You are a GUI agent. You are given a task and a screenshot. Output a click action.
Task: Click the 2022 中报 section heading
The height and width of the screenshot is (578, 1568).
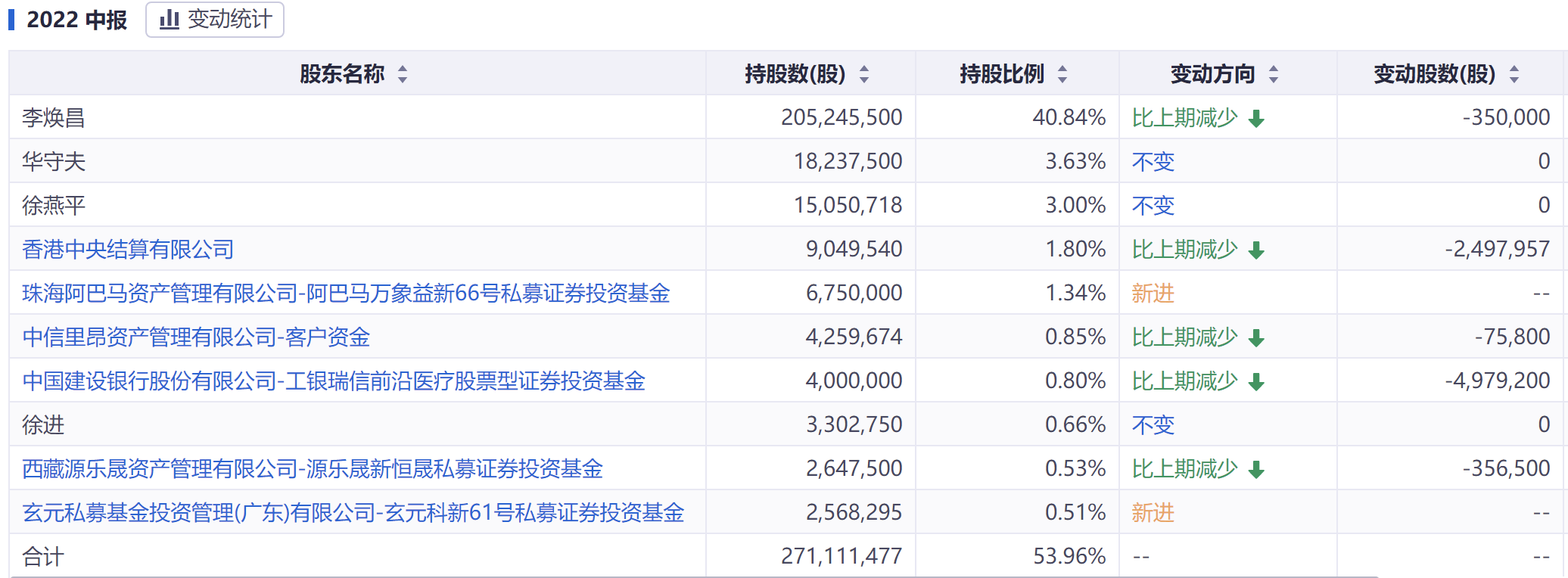tap(76, 20)
